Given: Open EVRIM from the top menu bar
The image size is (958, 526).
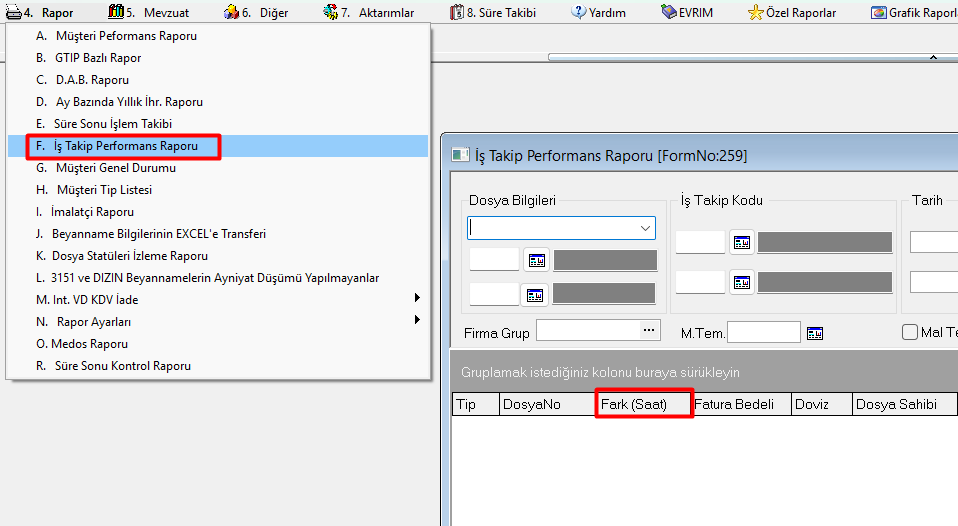Looking at the screenshot, I should 669,13.
